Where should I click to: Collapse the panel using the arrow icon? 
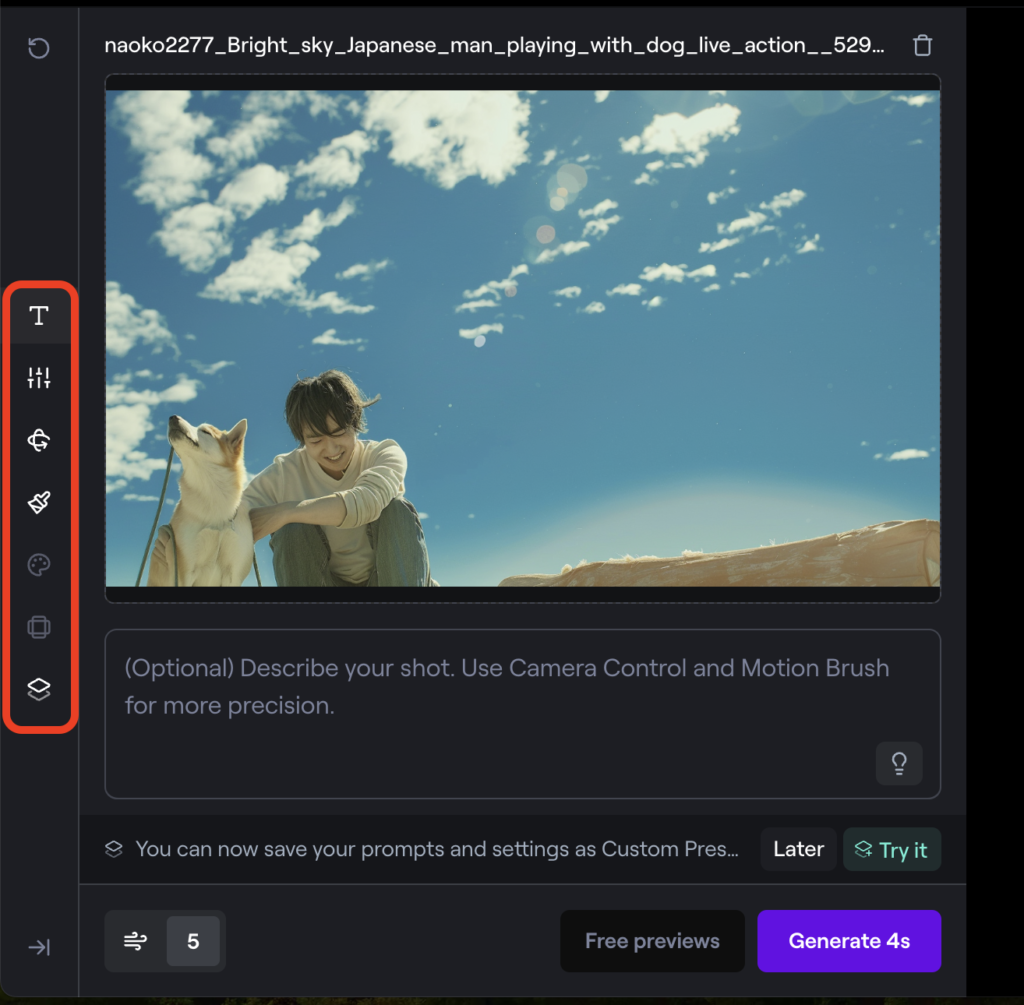(x=39, y=947)
